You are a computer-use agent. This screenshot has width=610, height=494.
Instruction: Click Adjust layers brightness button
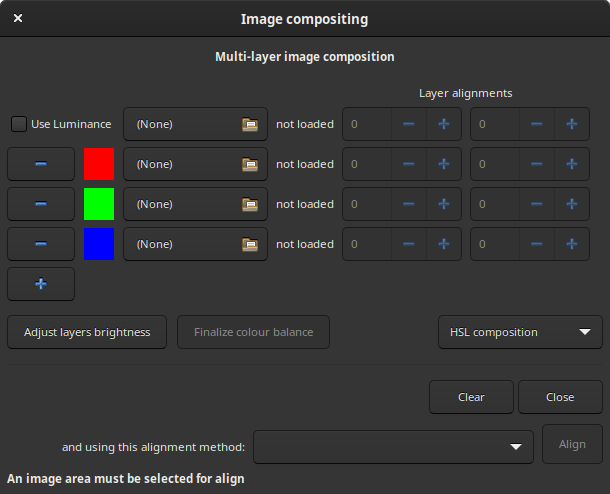(87, 332)
